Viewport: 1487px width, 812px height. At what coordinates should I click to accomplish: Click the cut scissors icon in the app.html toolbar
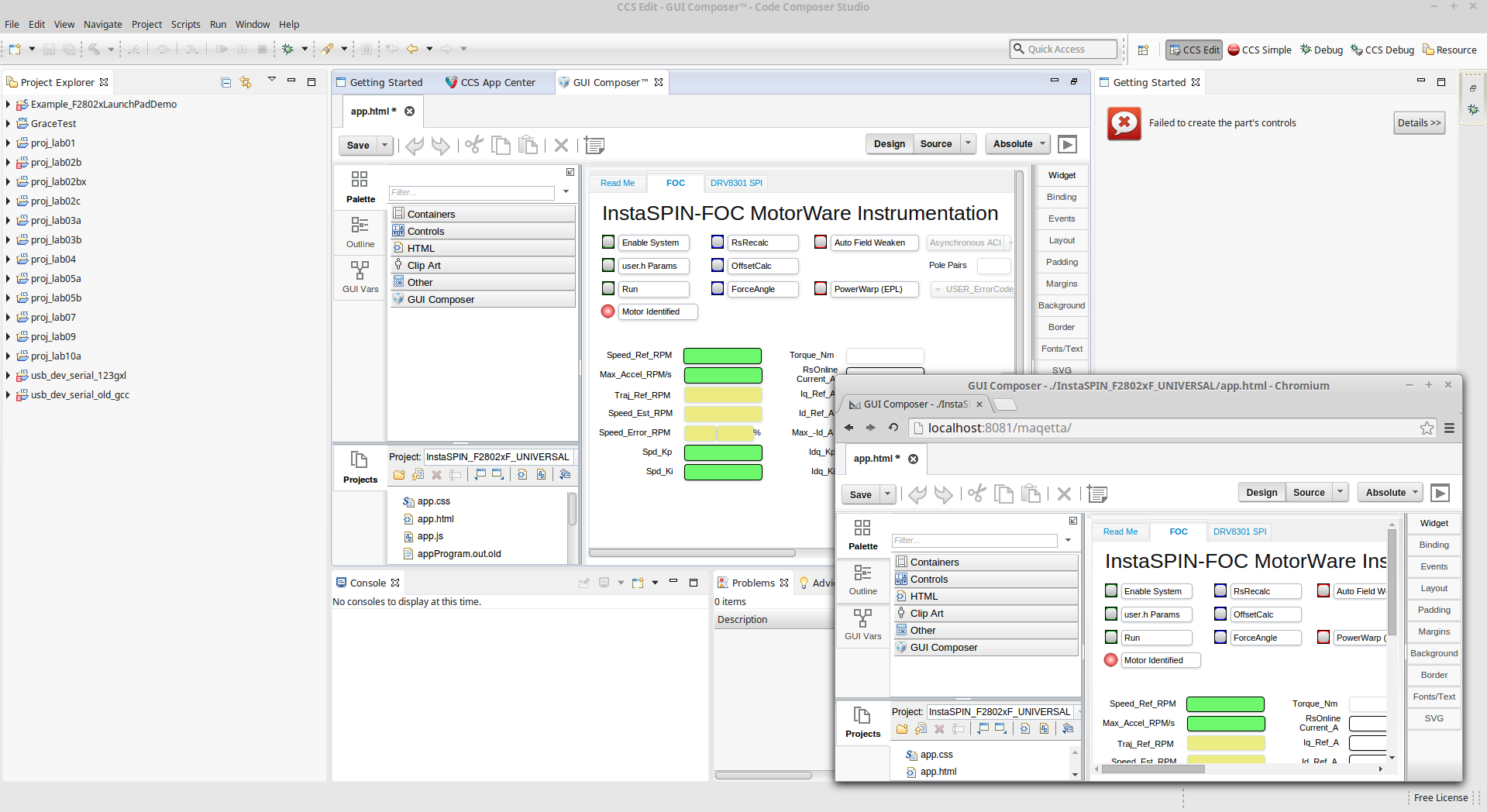point(474,145)
